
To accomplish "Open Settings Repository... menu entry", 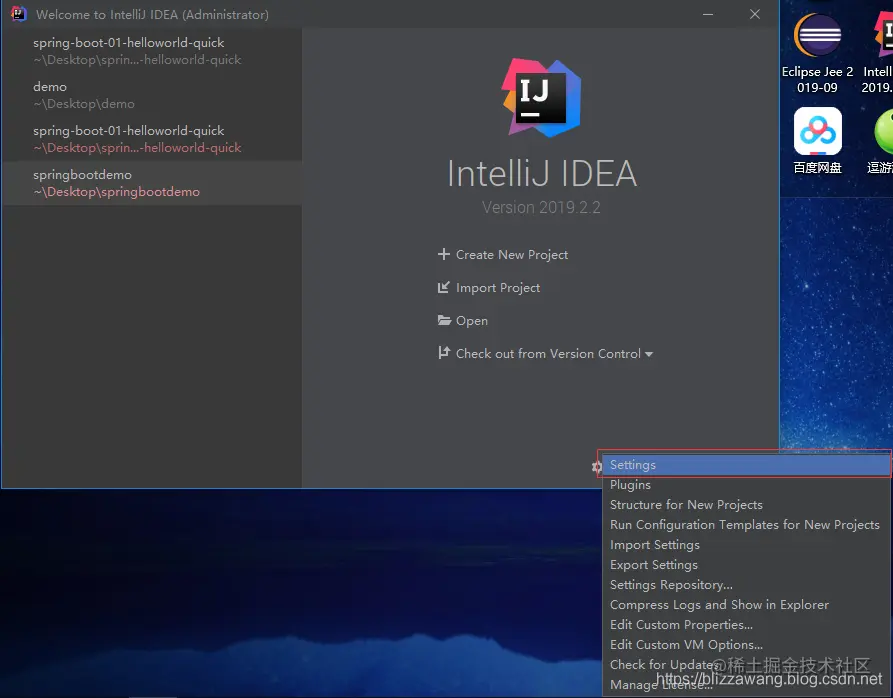I will [746, 584].
